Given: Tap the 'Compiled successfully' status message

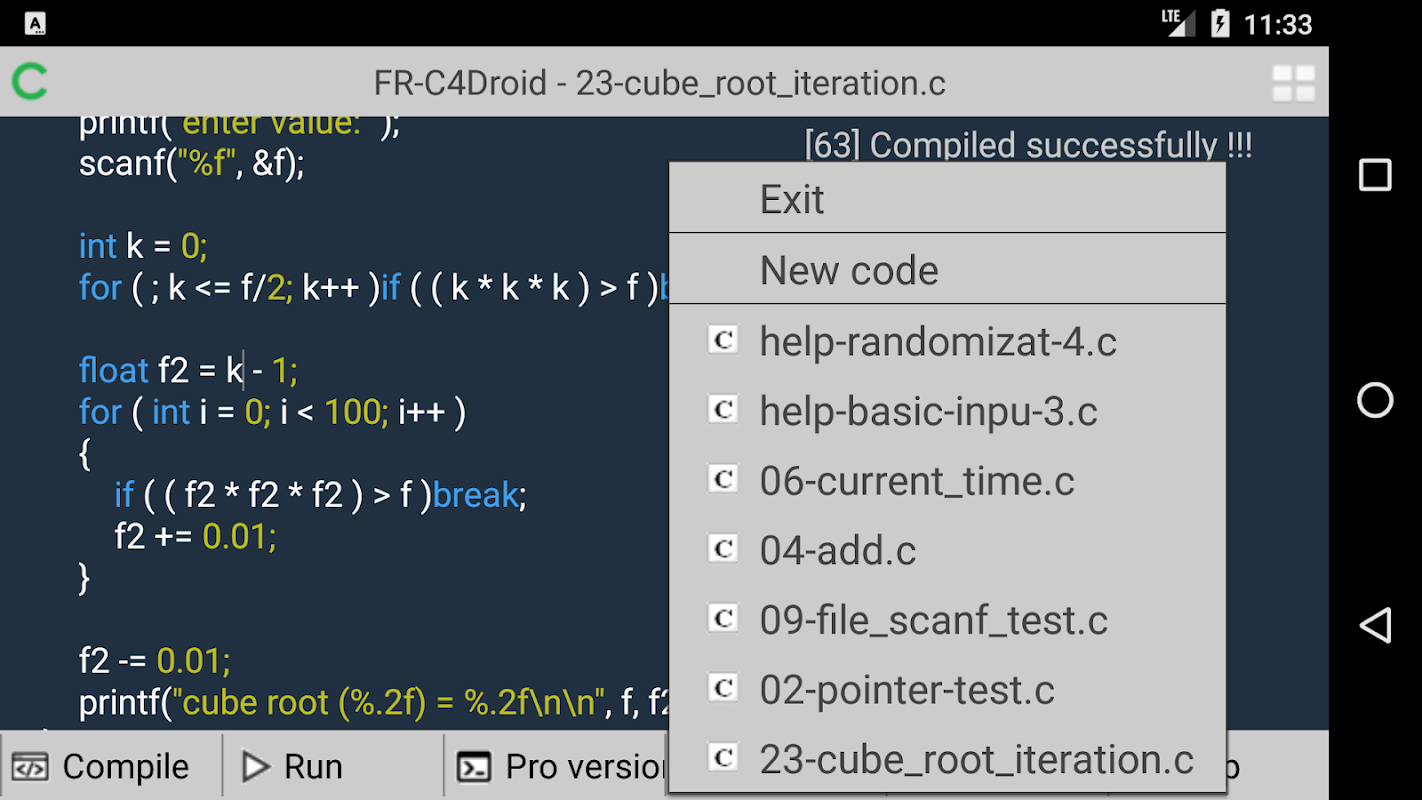Looking at the screenshot, I should coord(1028,145).
